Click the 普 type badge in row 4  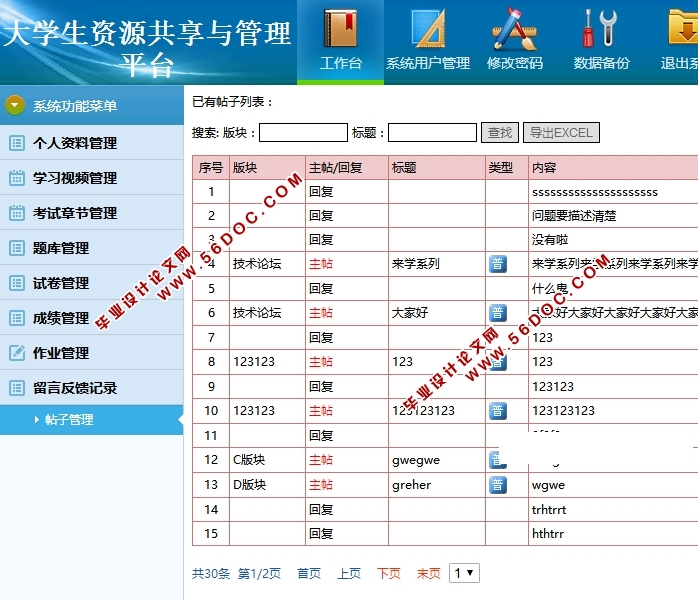point(498,264)
